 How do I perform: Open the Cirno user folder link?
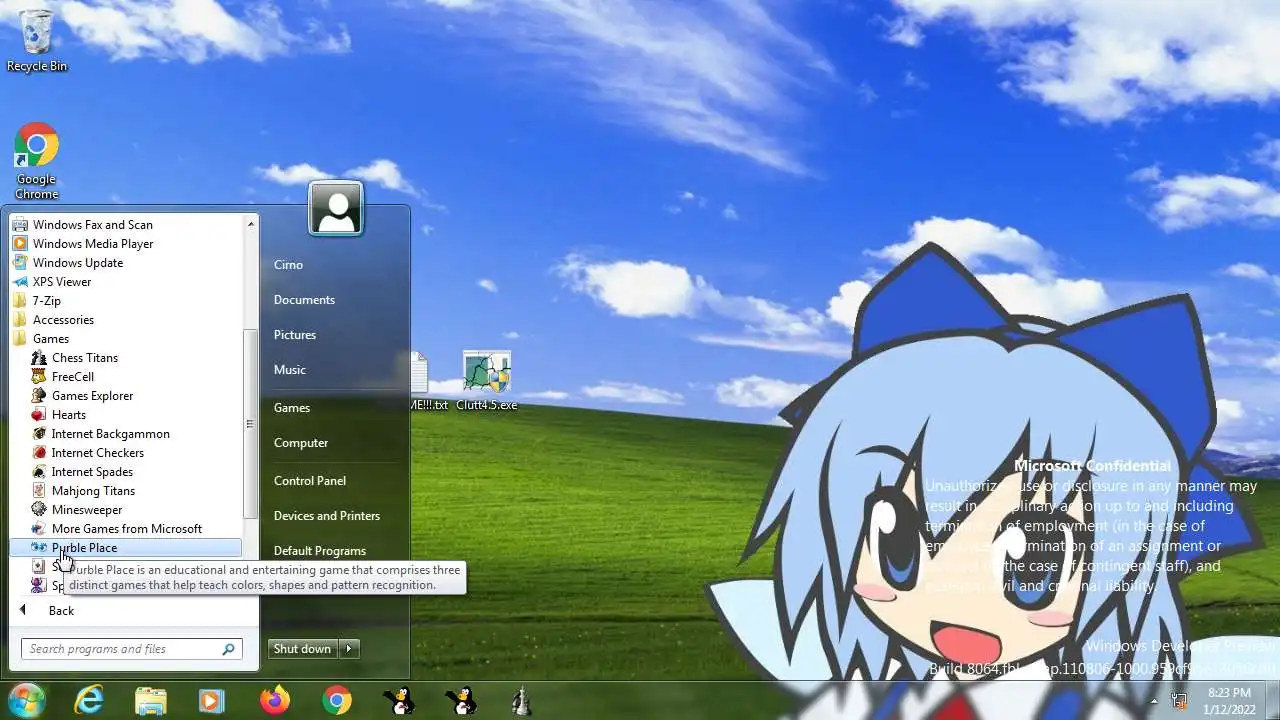pyautogui.click(x=288, y=265)
